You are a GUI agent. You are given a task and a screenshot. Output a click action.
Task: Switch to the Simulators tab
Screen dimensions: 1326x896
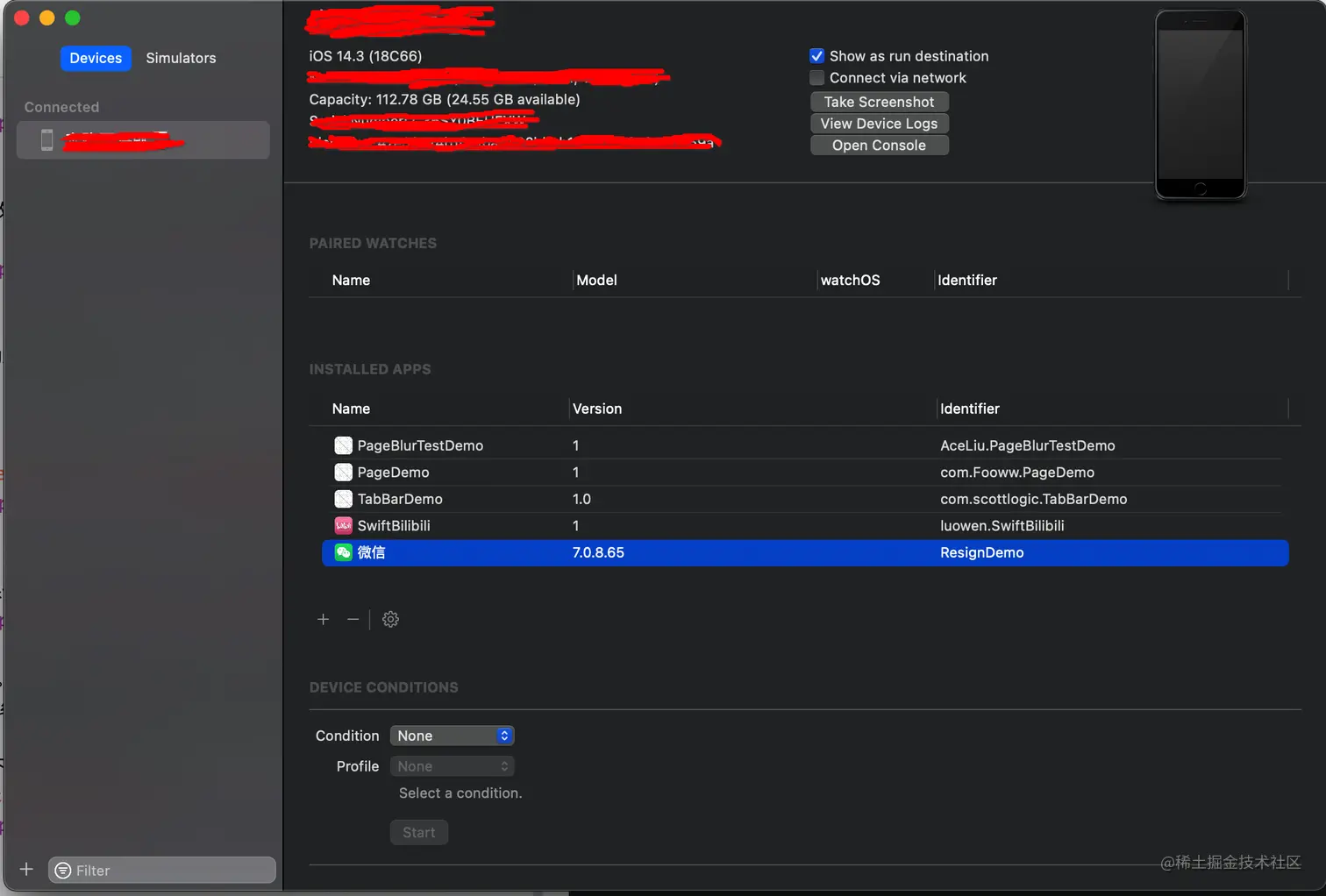click(181, 58)
